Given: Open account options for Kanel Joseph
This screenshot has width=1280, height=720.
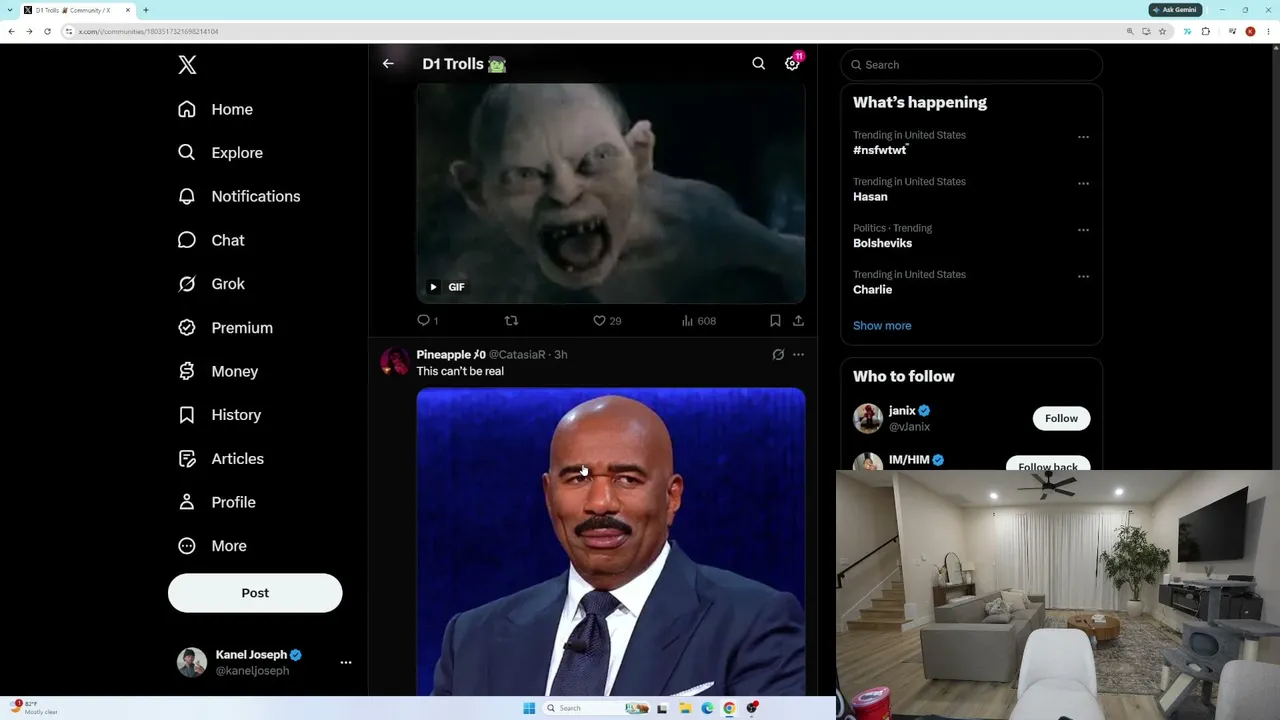Looking at the screenshot, I should point(346,662).
